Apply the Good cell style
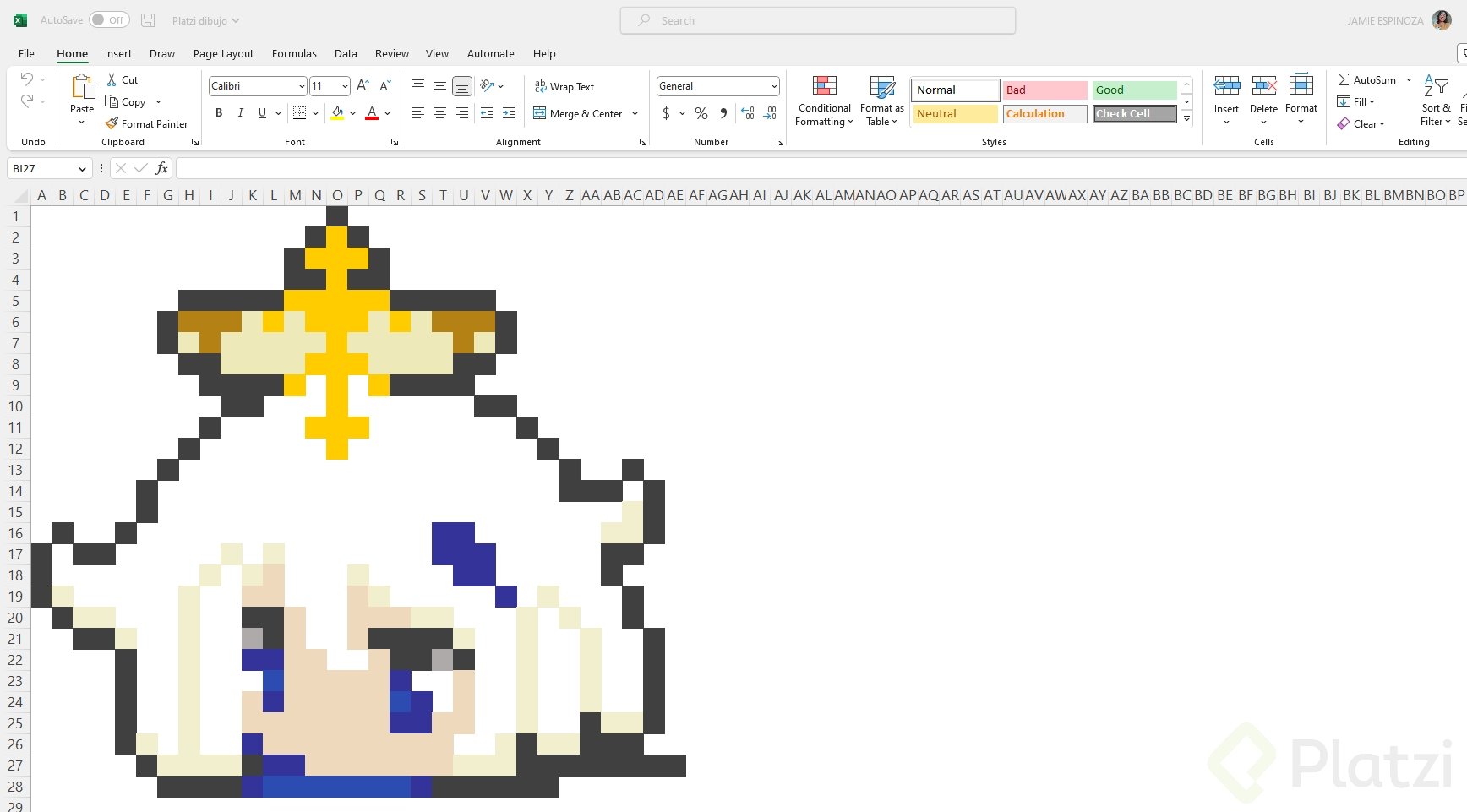Screen dimensions: 1467x812 click(1134, 90)
